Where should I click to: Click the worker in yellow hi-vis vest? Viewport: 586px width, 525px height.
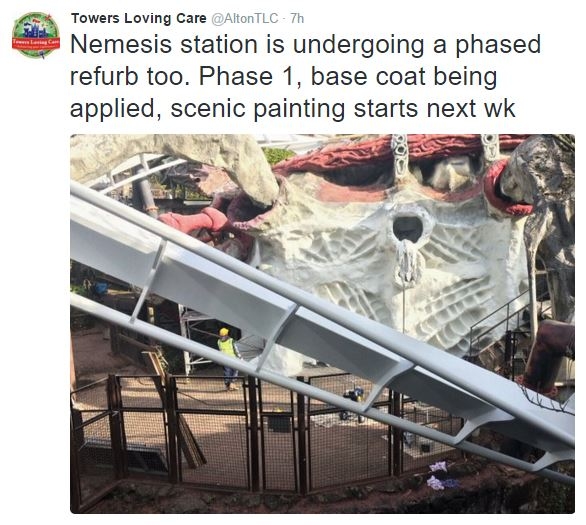pyautogui.click(x=229, y=358)
